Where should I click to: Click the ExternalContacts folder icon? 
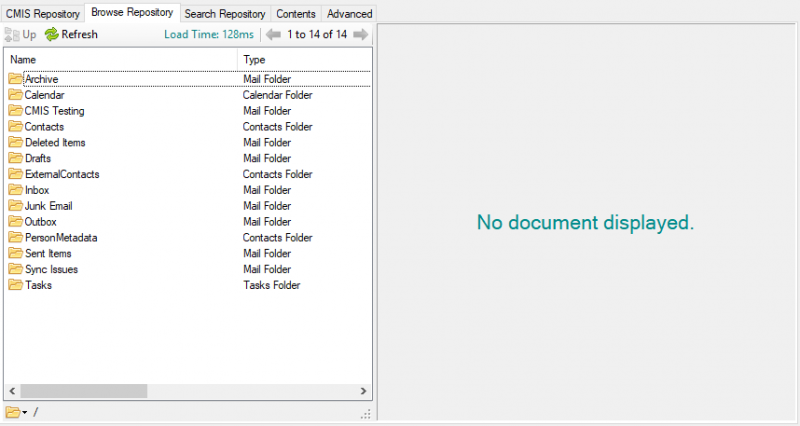tap(15, 174)
